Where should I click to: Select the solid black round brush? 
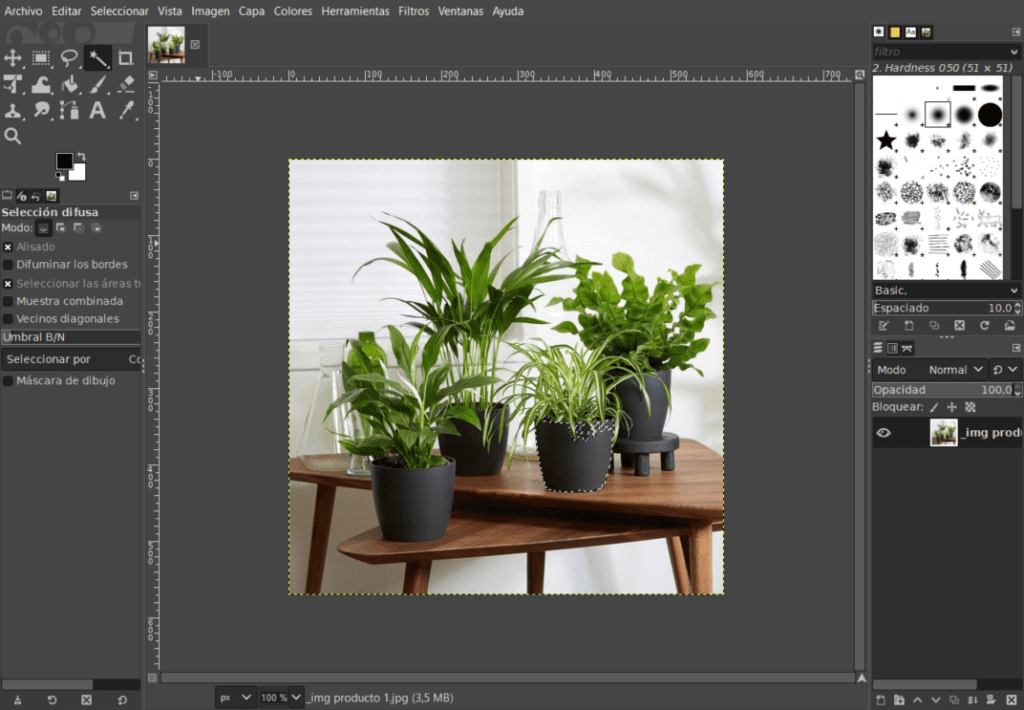(989, 114)
